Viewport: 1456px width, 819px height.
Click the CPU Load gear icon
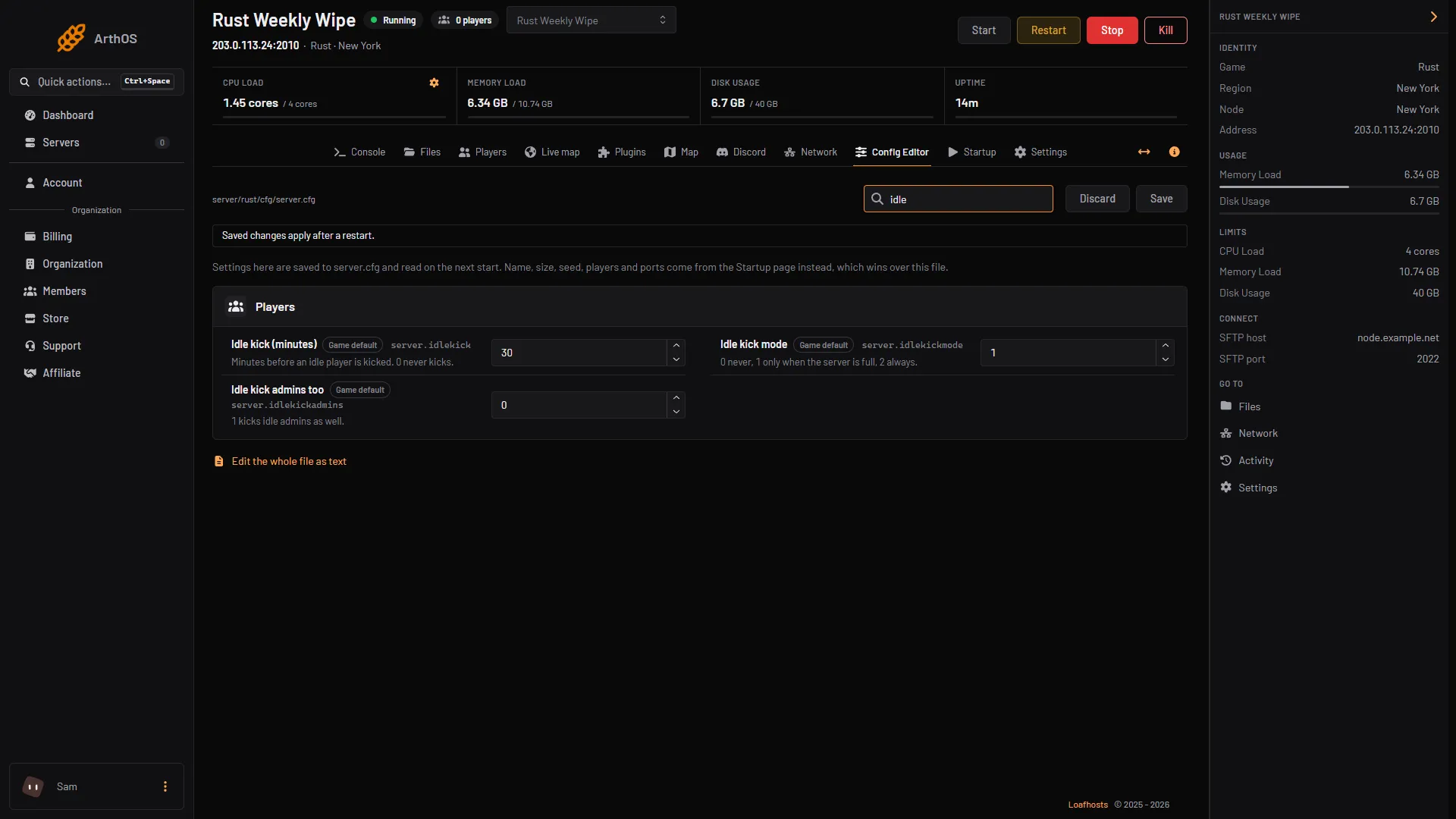point(434,83)
